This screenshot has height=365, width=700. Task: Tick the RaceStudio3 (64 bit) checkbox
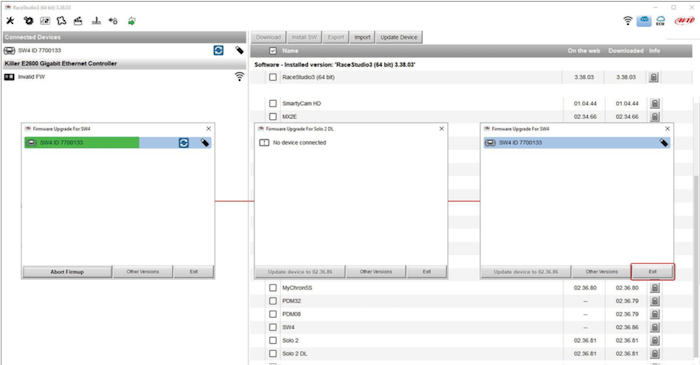273,77
